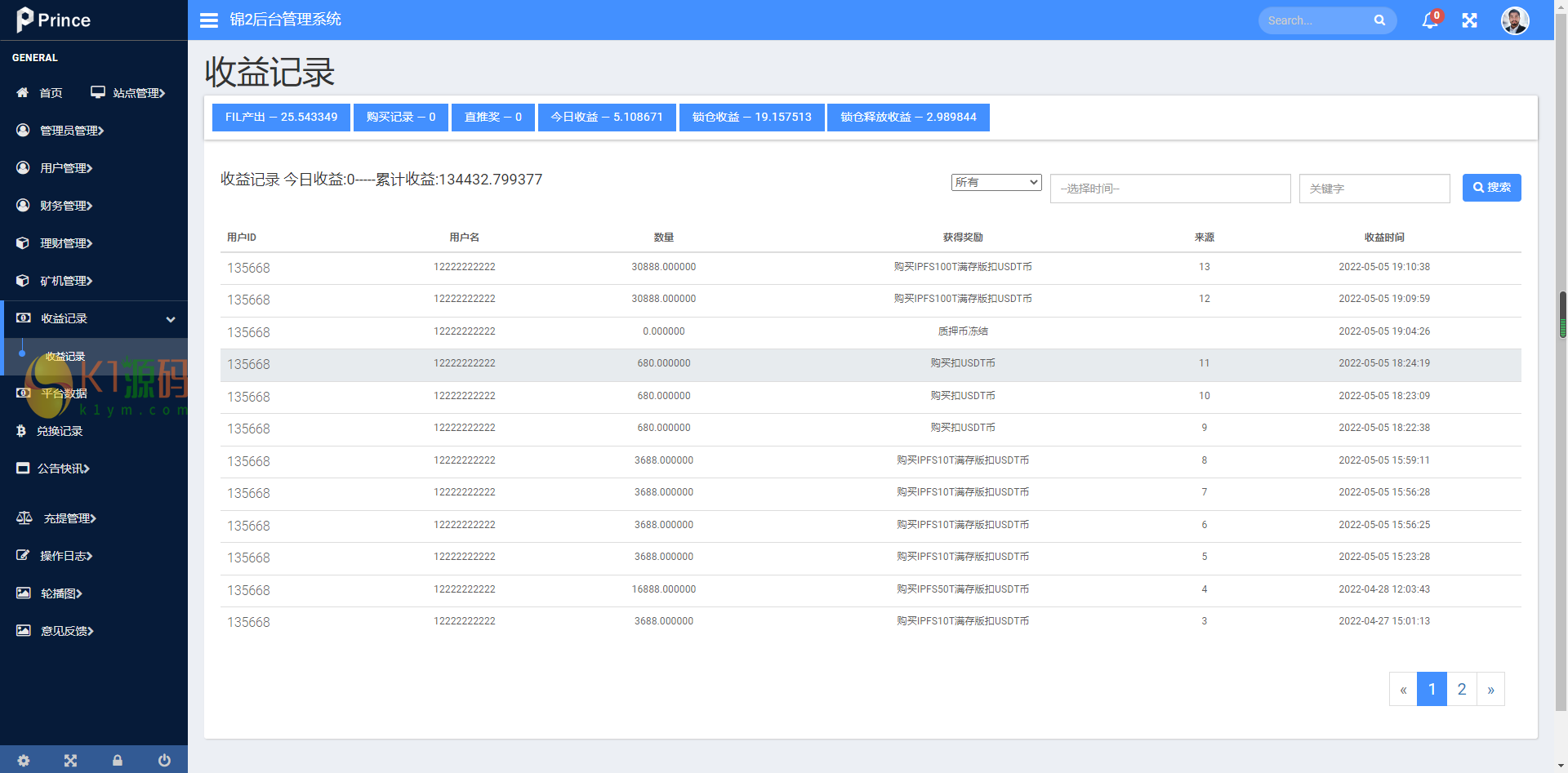The image size is (1568, 773).
Task: Open 兑换记录 in the sidebar
Action: pyautogui.click(x=60, y=431)
